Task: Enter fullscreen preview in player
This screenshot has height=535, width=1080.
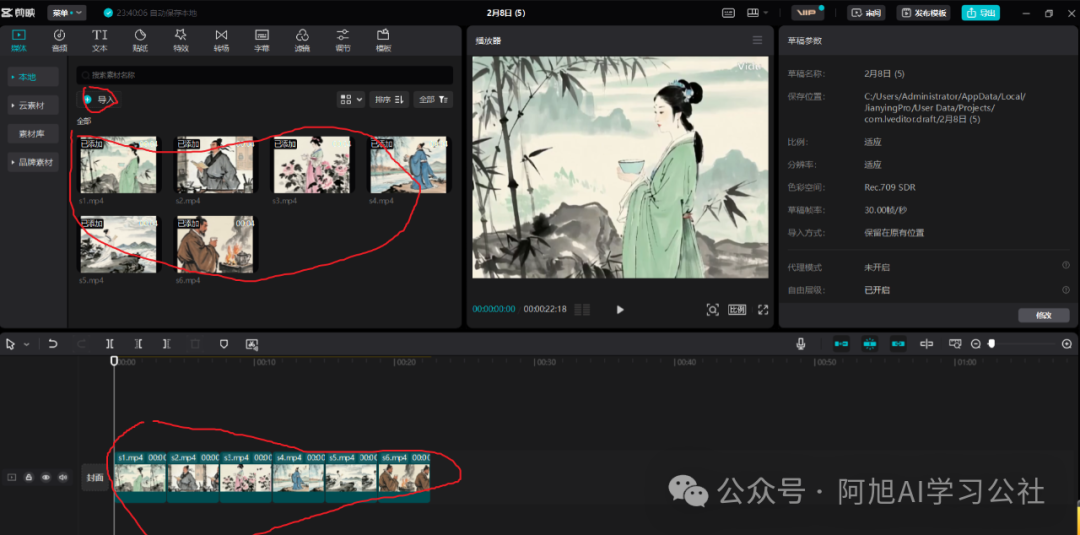Action: [763, 310]
